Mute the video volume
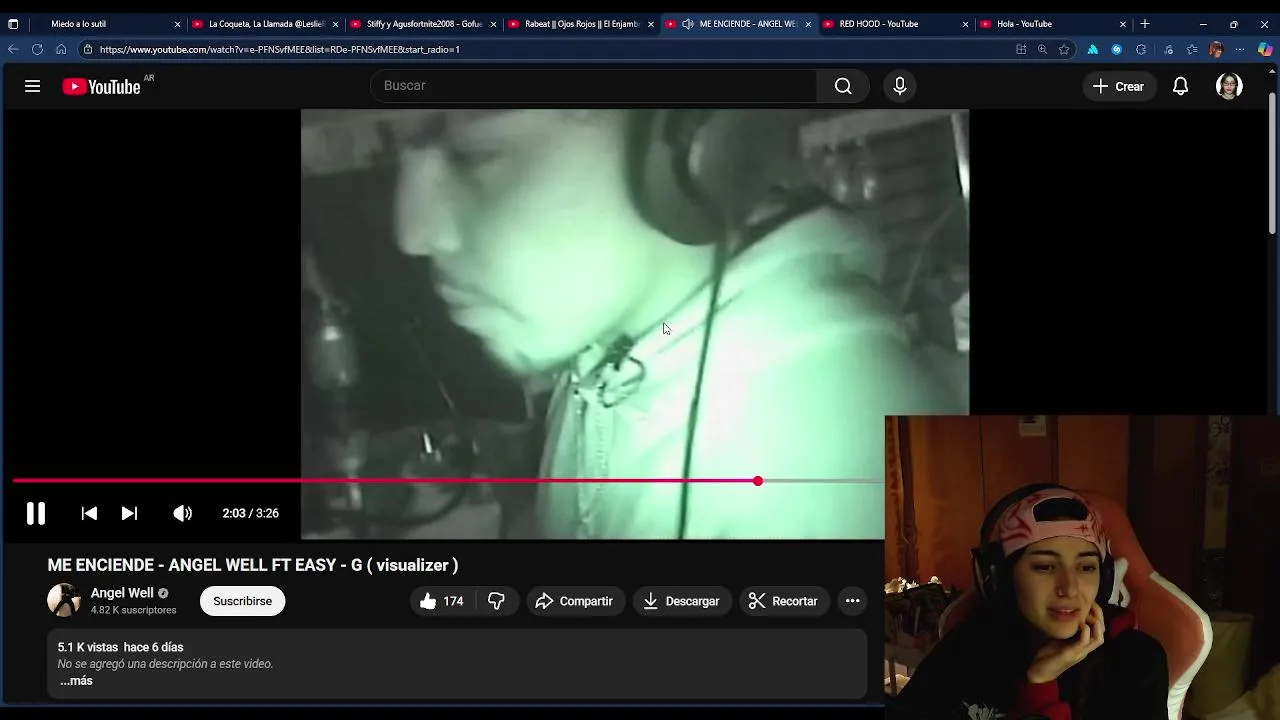This screenshot has width=1280, height=720. click(182, 513)
